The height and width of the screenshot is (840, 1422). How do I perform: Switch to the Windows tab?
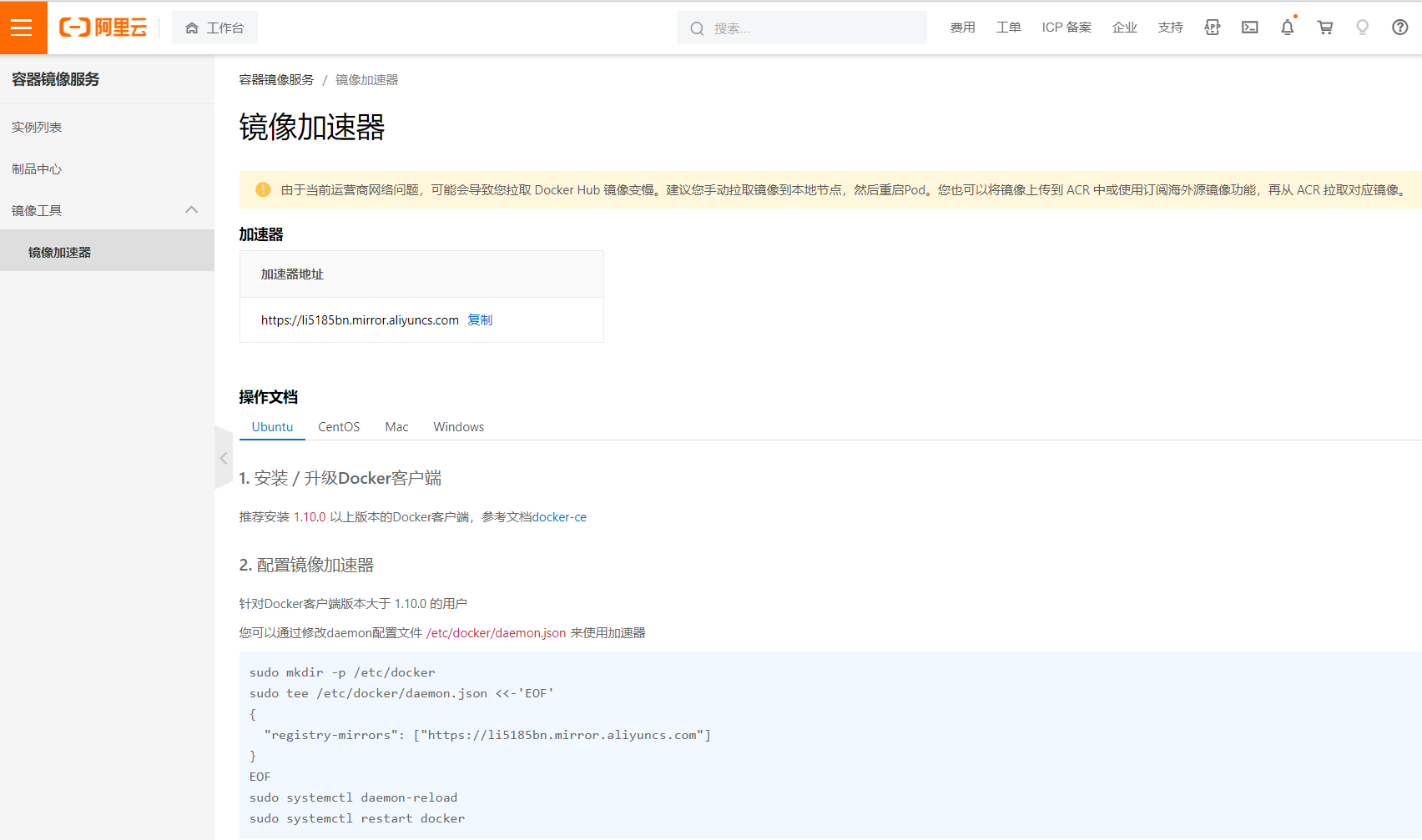tap(458, 427)
